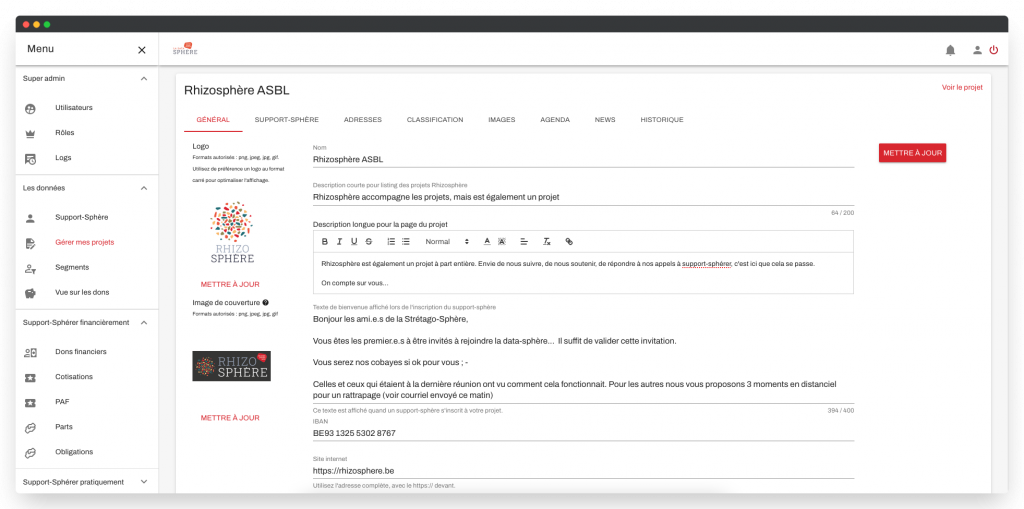The width and height of the screenshot is (1024, 509).
Task: Toggle italic formatting in description editor
Action: point(339,241)
